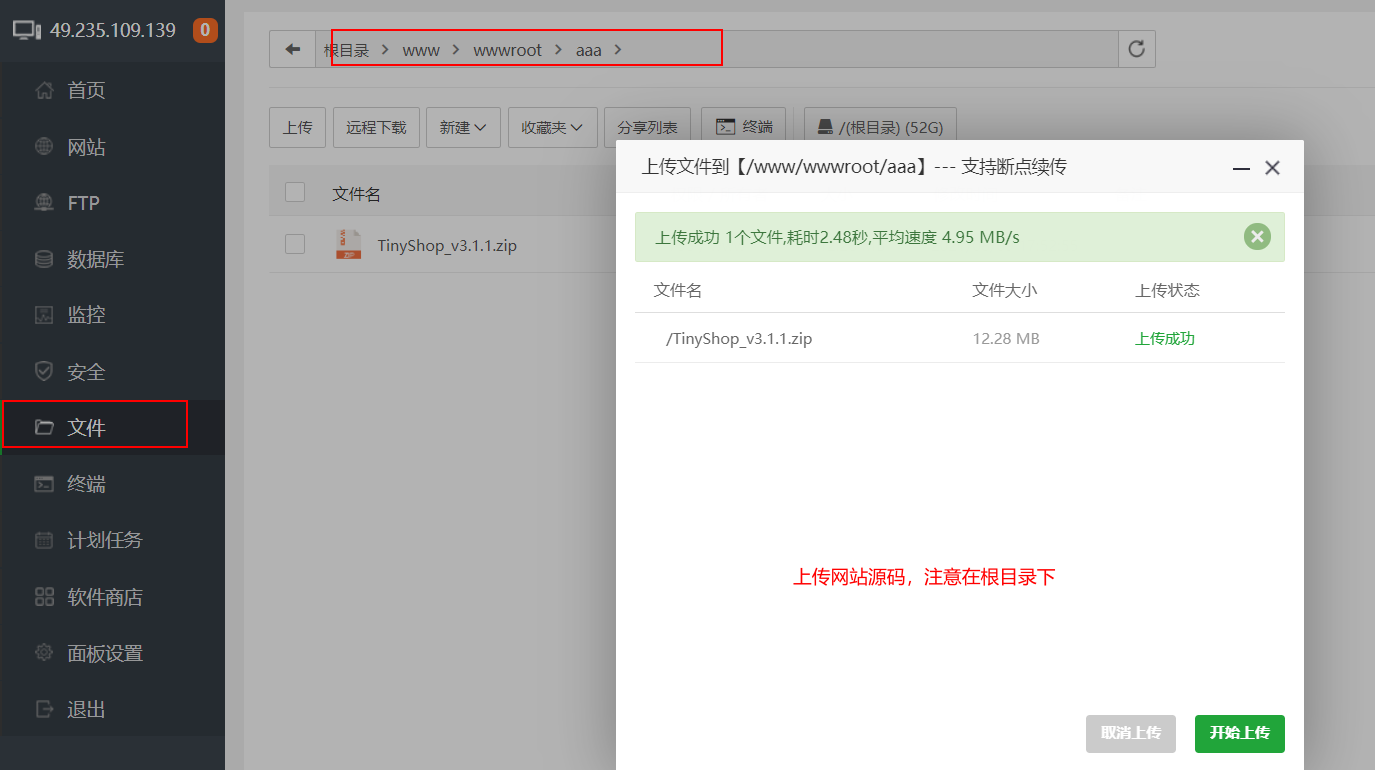Click the database cylinder icon
Image resolution: width=1375 pixels, height=770 pixels.
[44, 259]
